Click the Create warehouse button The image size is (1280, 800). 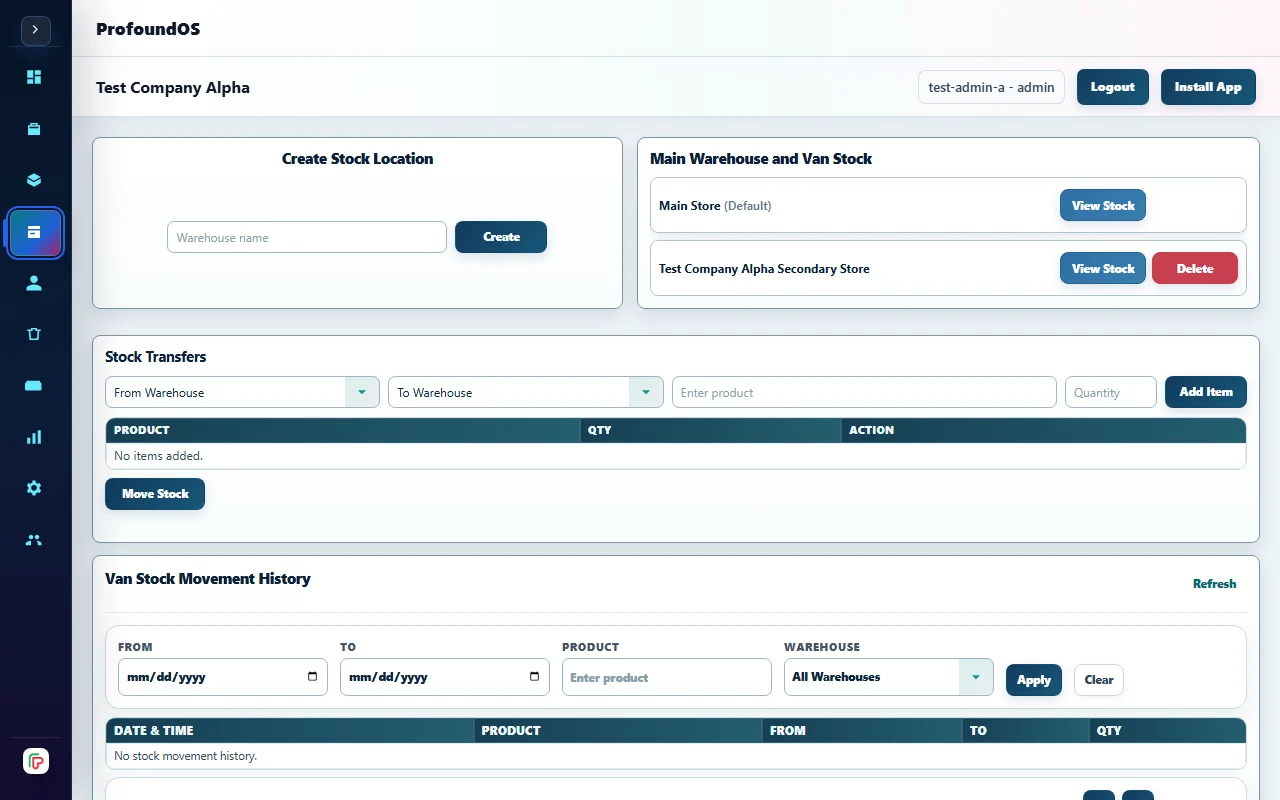501,237
